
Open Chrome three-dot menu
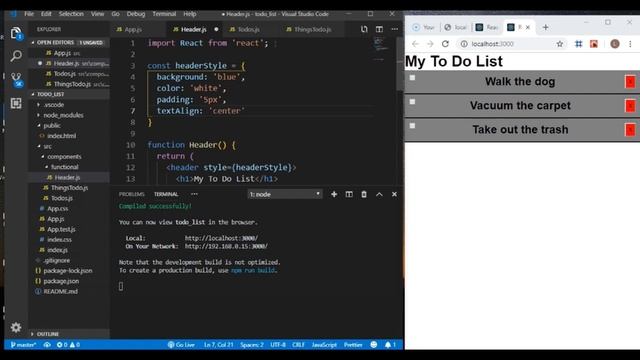630,44
